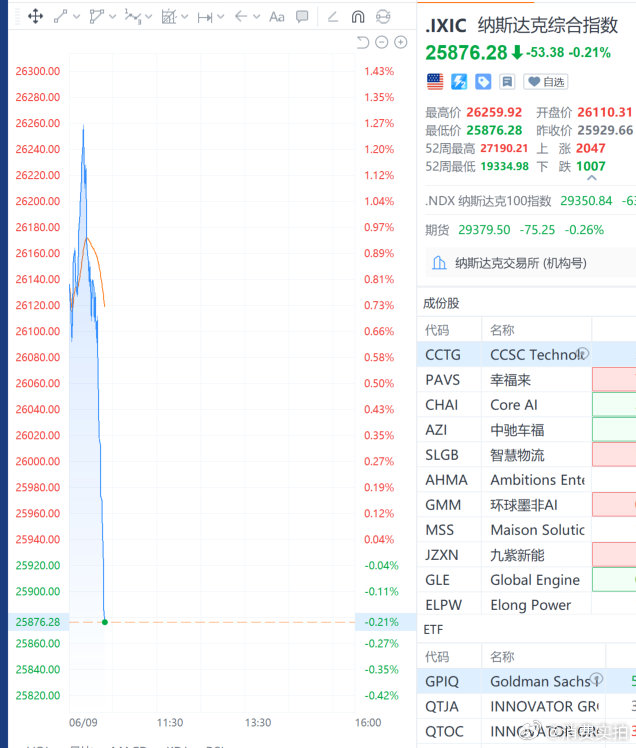This screenshot has height=748, width=636.
Task: Select the trend line drawing tool
Action: coord(61,17)
